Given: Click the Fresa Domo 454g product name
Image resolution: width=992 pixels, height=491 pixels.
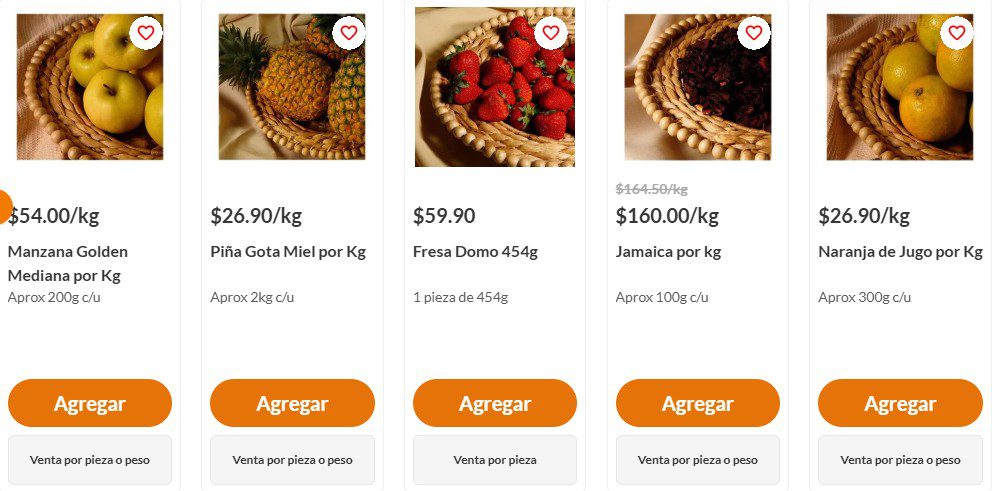Looking at the screenshot, I should click(x=475, y=252).
